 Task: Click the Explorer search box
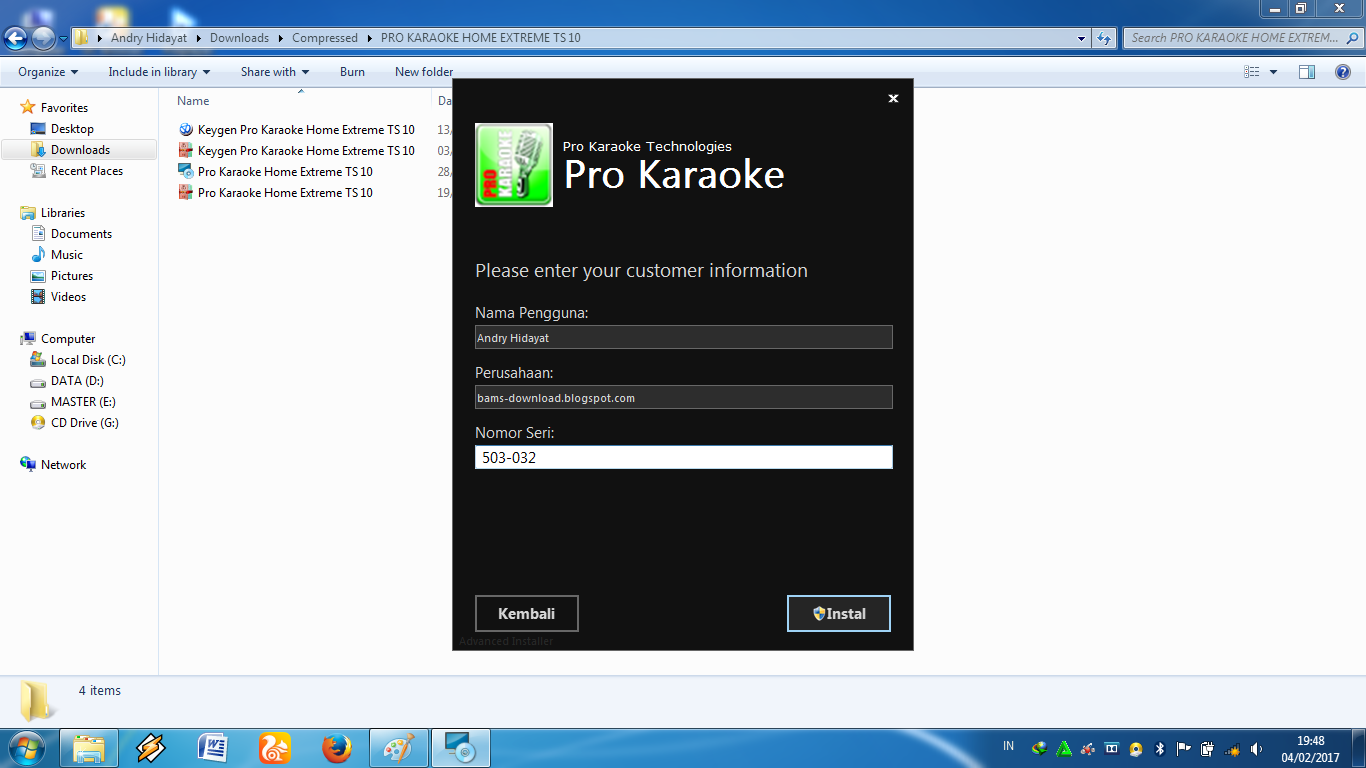(x=1241, y=38)
